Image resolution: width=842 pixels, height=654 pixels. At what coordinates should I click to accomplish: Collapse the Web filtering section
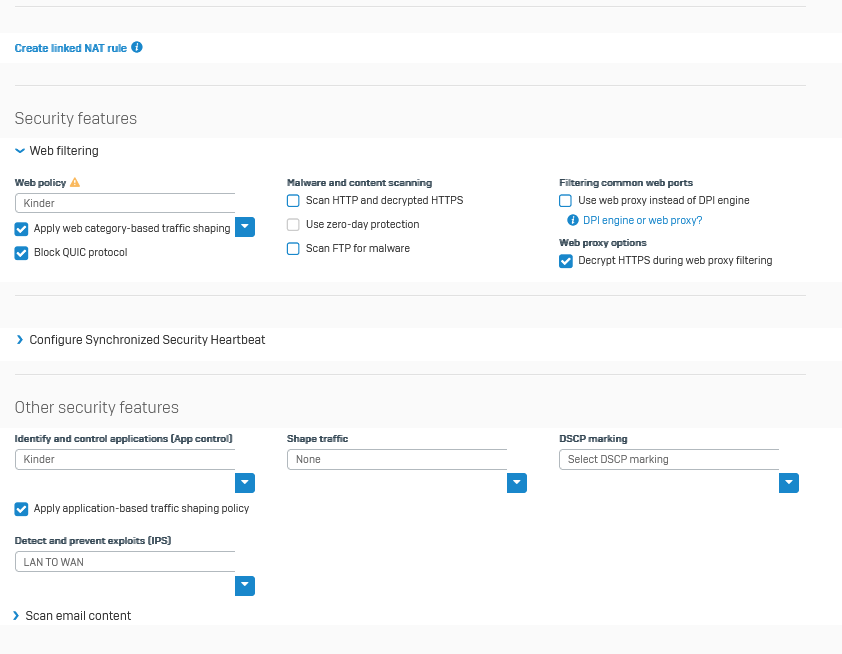(20, 151)
